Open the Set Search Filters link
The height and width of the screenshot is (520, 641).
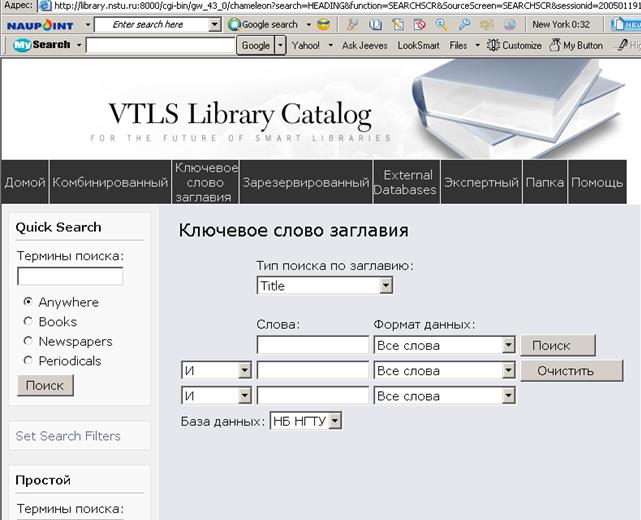tap(68, 436)
